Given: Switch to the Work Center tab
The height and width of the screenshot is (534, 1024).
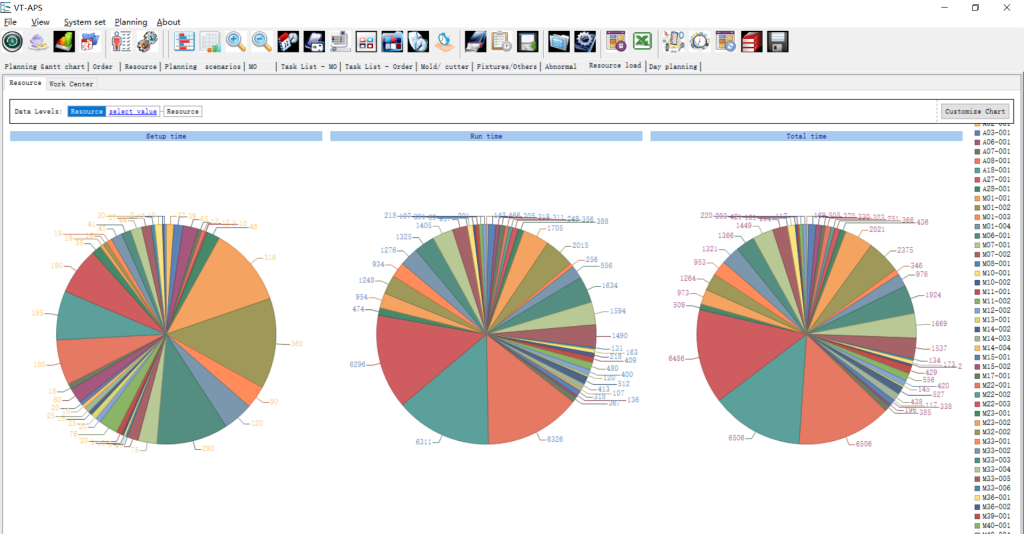Looking at the screenshot, I should [71, 84].
